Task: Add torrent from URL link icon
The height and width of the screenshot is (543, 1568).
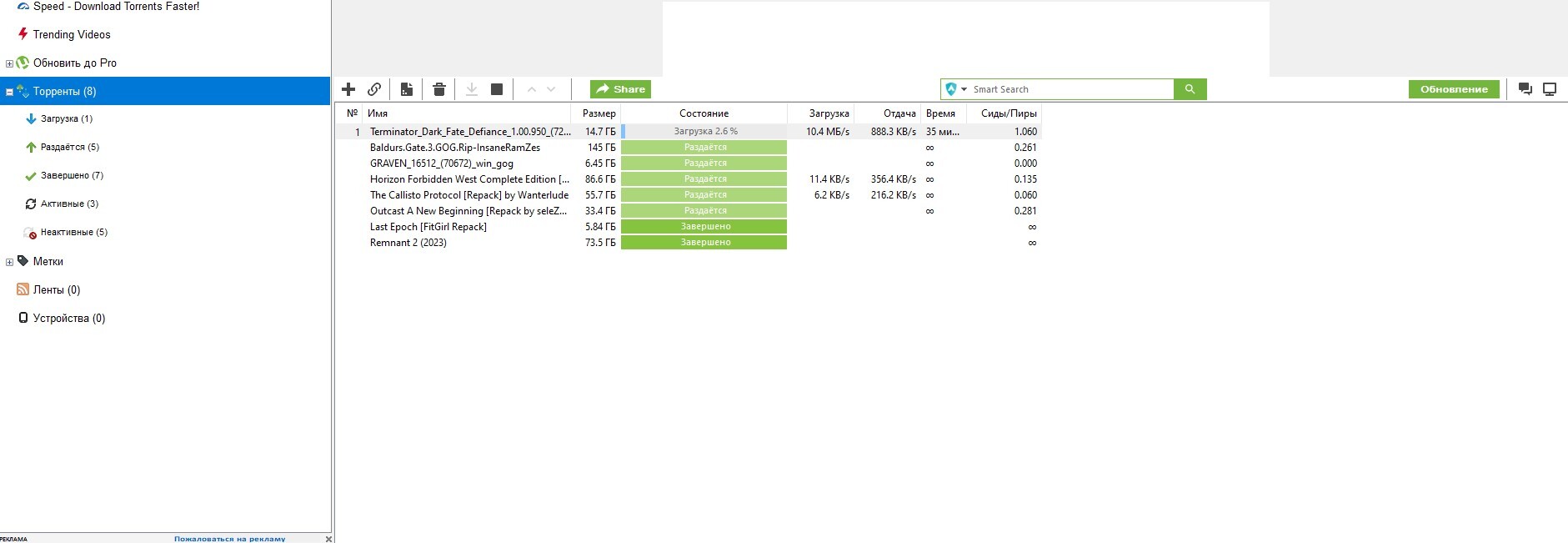Action: (374, 89)
